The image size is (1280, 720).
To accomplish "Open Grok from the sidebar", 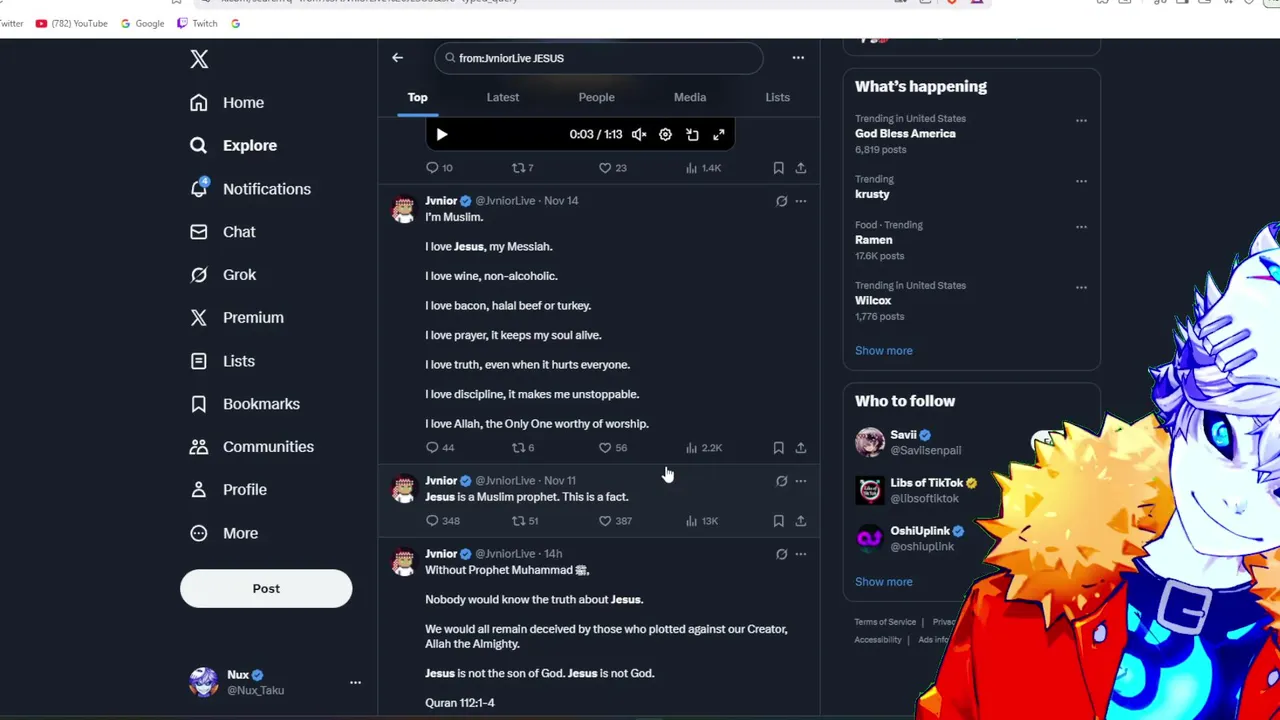I will (222, 274).
